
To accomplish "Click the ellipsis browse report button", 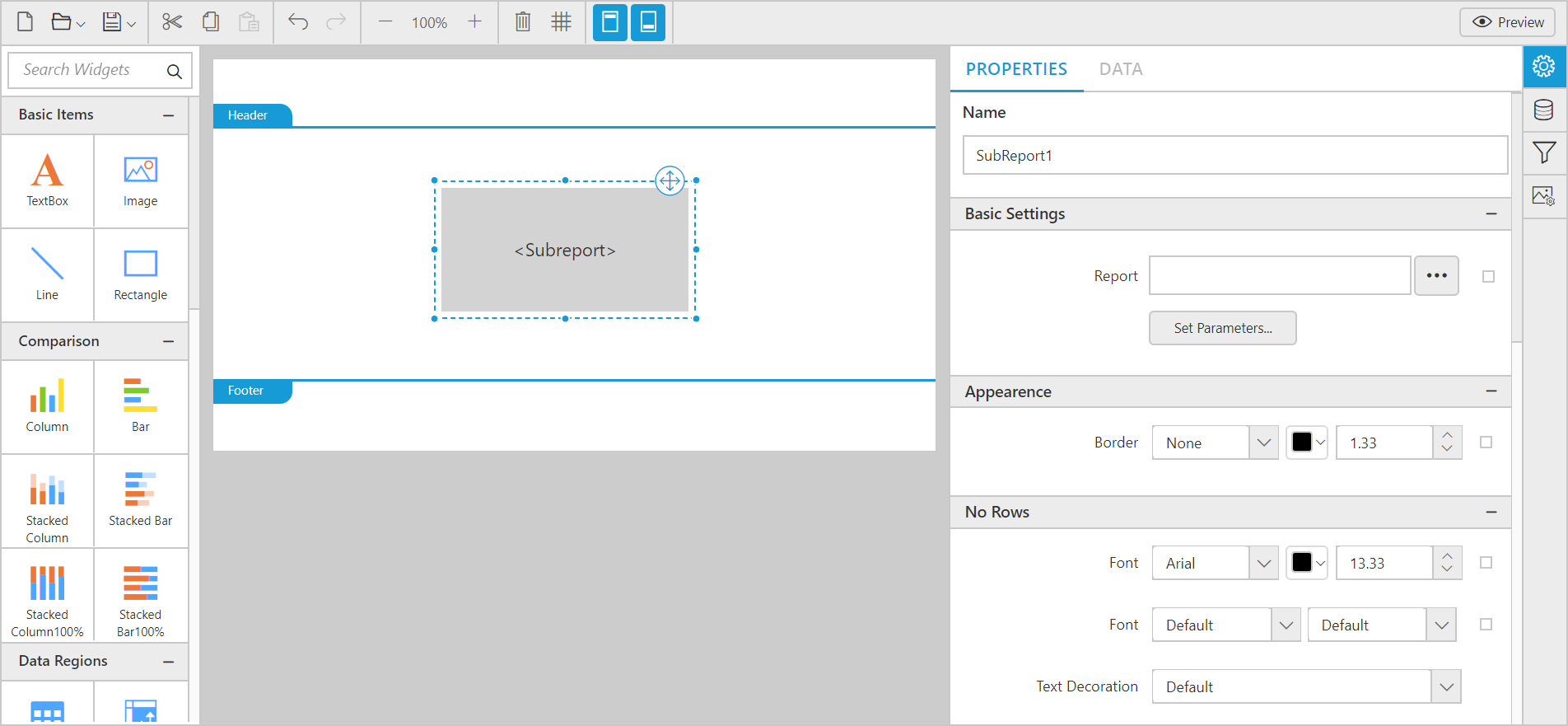I will 1437,276.
